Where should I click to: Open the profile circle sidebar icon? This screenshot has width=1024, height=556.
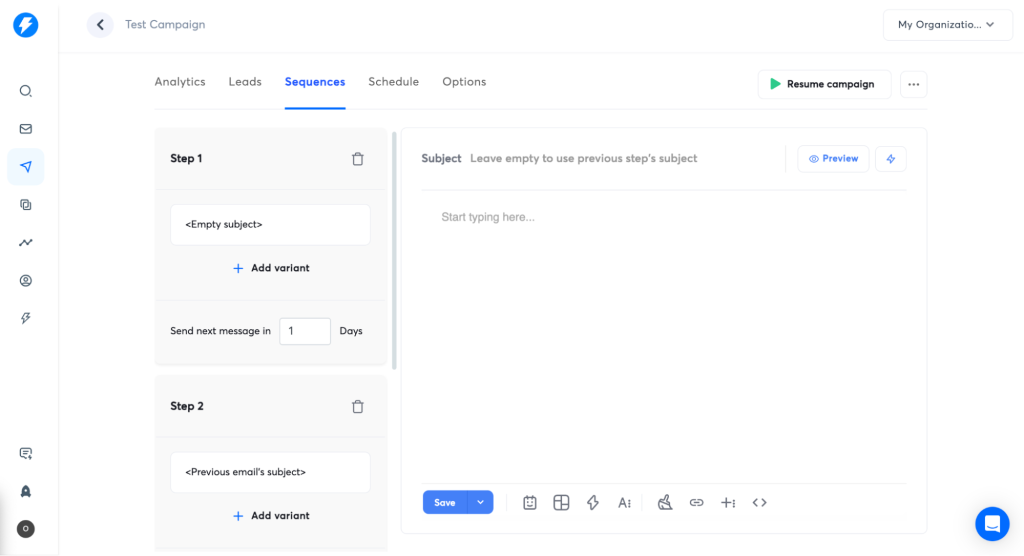click(x=25, y=280)
